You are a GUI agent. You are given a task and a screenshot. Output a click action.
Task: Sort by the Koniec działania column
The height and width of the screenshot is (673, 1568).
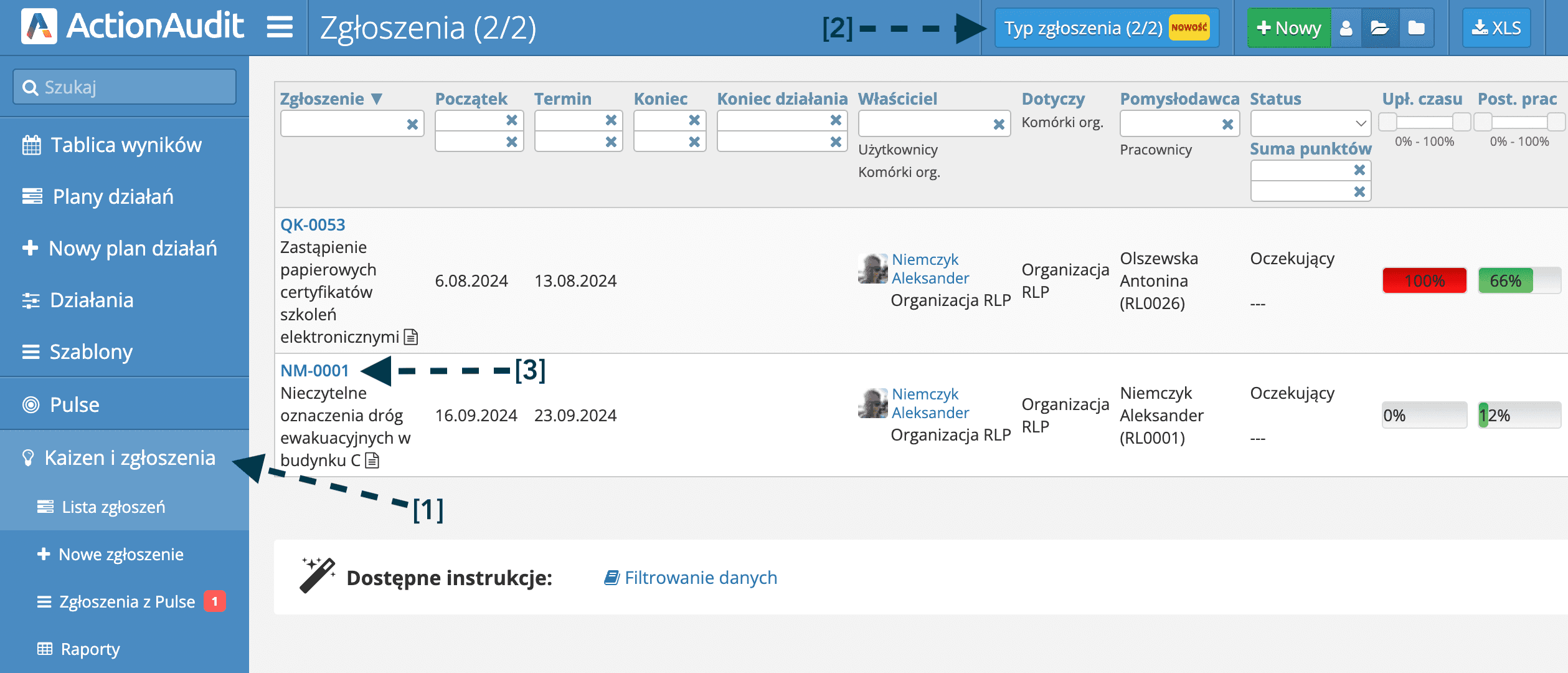[782, 98]
